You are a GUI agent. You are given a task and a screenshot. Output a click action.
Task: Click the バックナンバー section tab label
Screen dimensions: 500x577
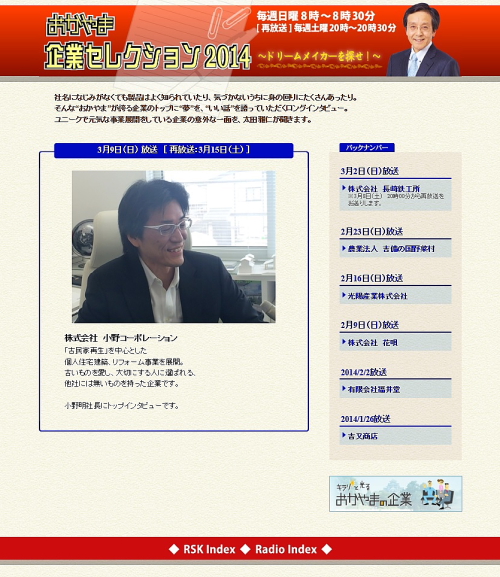pos(367,148)
